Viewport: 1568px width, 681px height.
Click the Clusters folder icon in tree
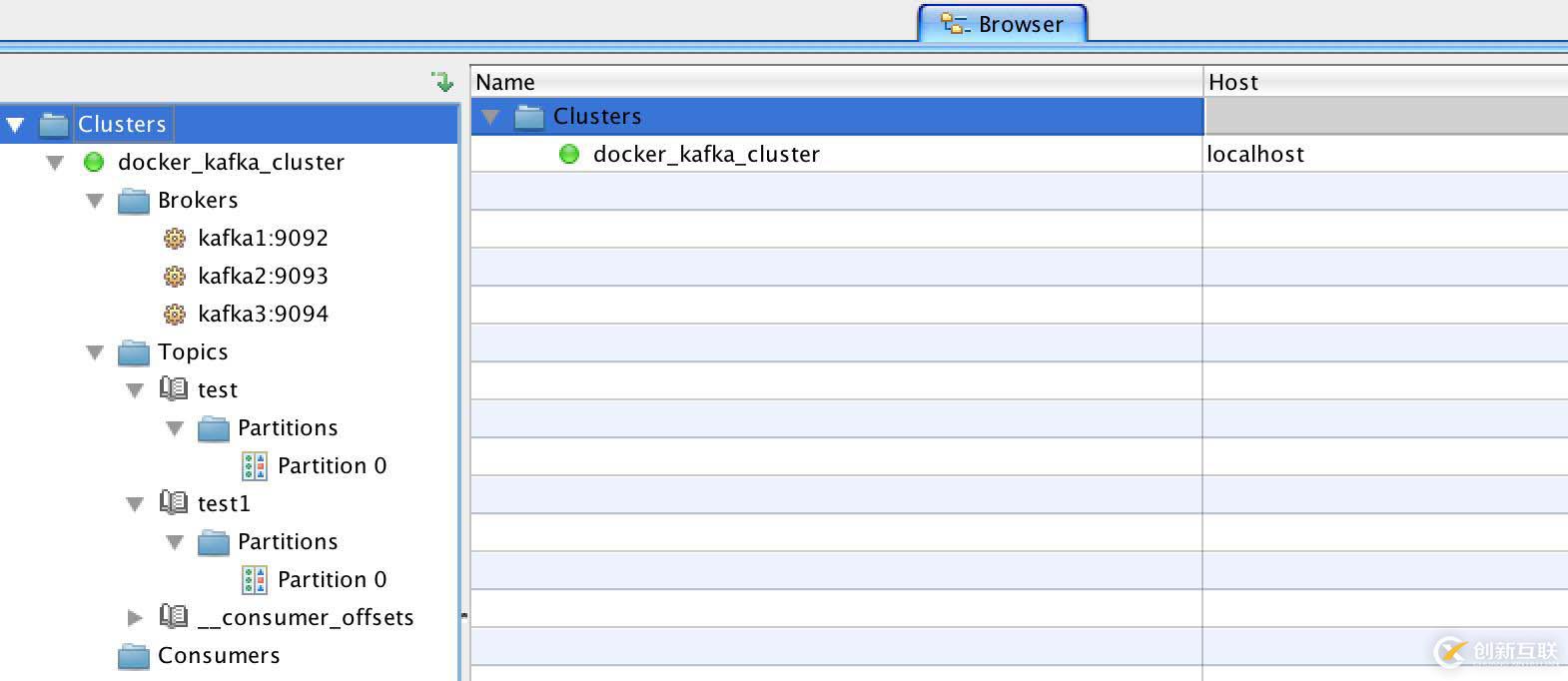[x=54, y=125]
